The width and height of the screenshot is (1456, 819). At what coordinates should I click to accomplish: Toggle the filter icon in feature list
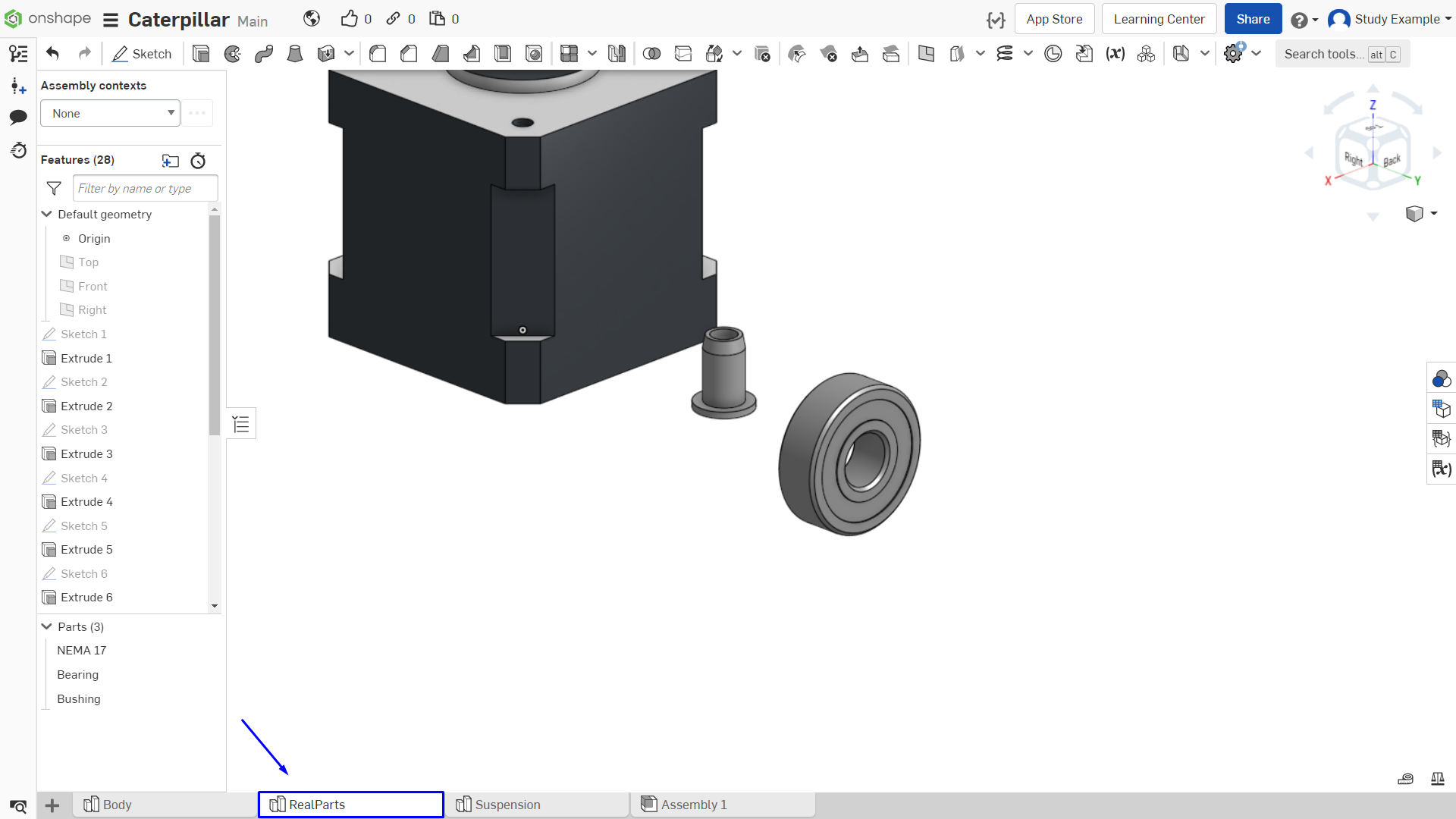tap(54, 188)
